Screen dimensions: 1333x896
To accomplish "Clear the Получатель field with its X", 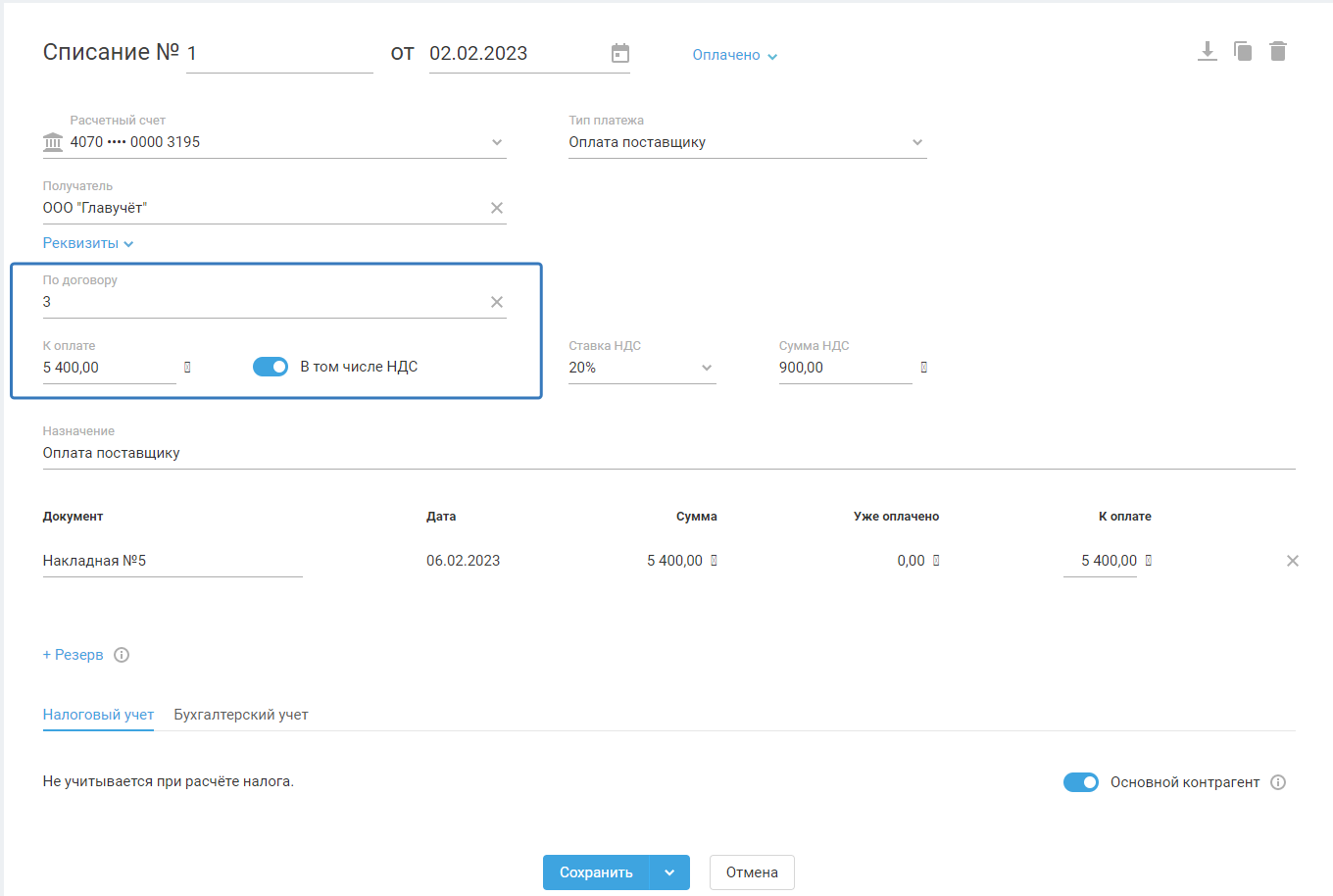I will click(497, 208).
